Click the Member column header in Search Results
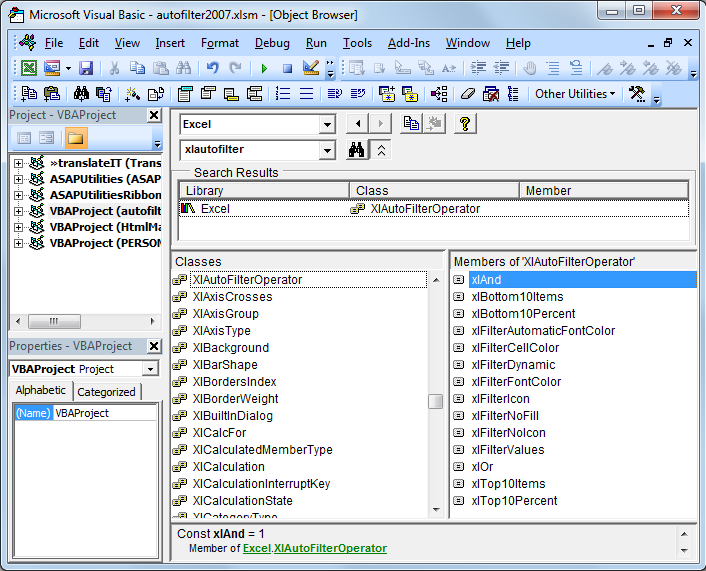This screenshot has width=706, height=571. pyautogui.click(x=604, y=190)
